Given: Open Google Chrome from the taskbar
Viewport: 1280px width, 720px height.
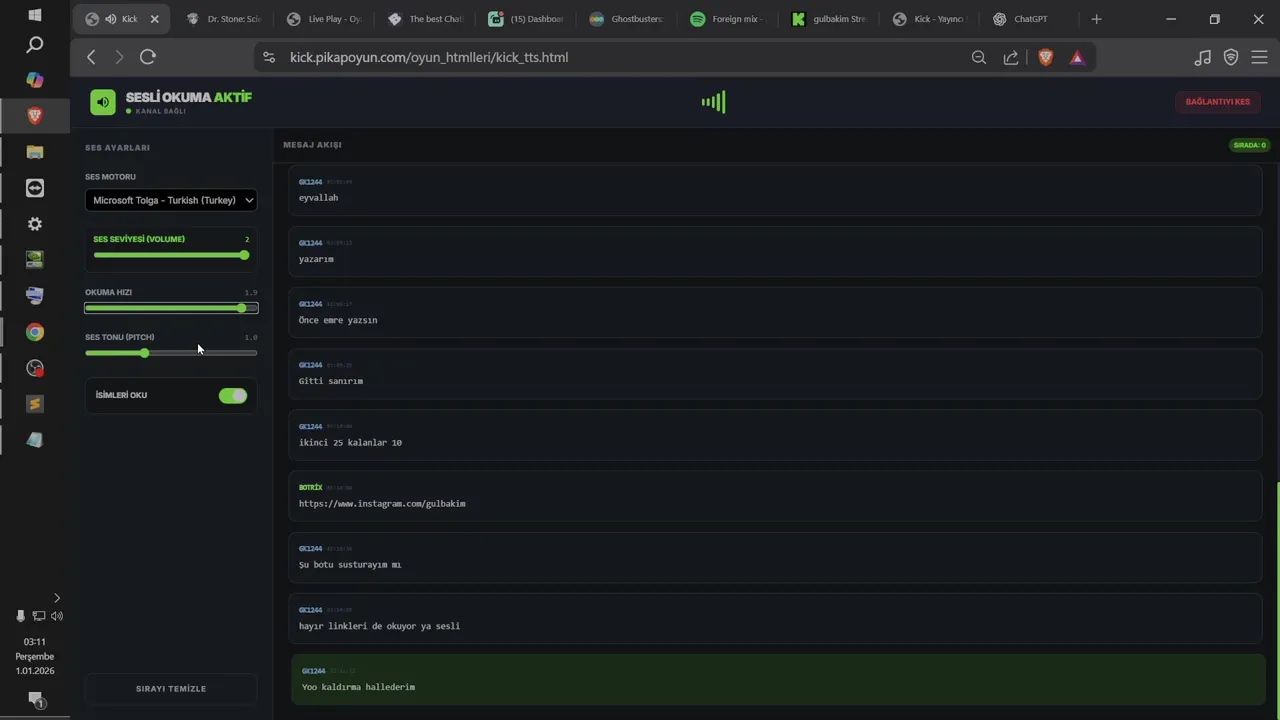Looking at the screenshot, I should [x=35, y=332].
